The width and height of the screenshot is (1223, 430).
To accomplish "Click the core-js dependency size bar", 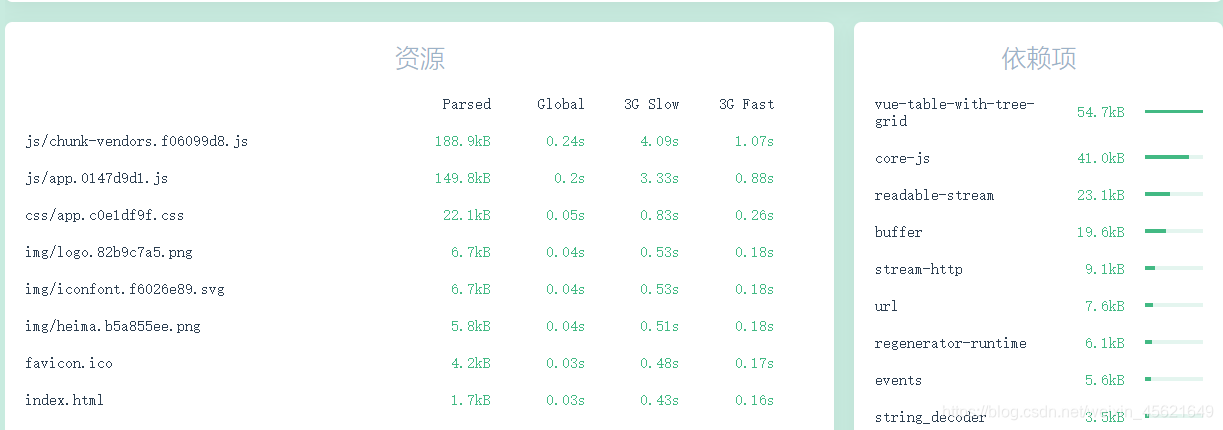I will pos(1174,157).
